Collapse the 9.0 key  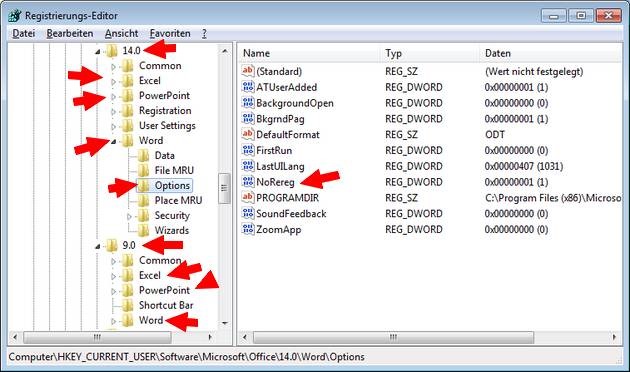click(98, 246)
